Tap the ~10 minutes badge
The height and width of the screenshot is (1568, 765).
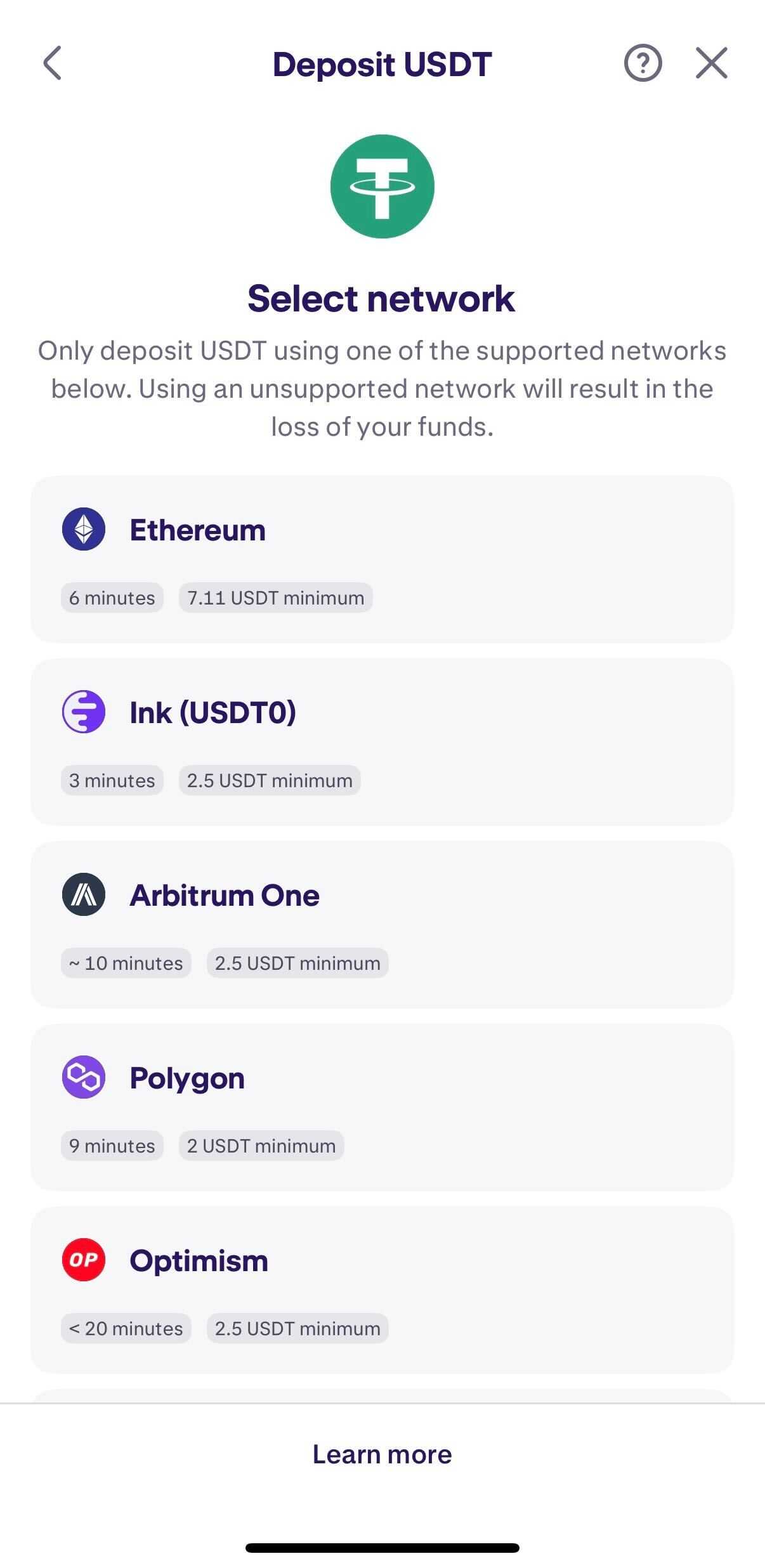click(126, 963)
